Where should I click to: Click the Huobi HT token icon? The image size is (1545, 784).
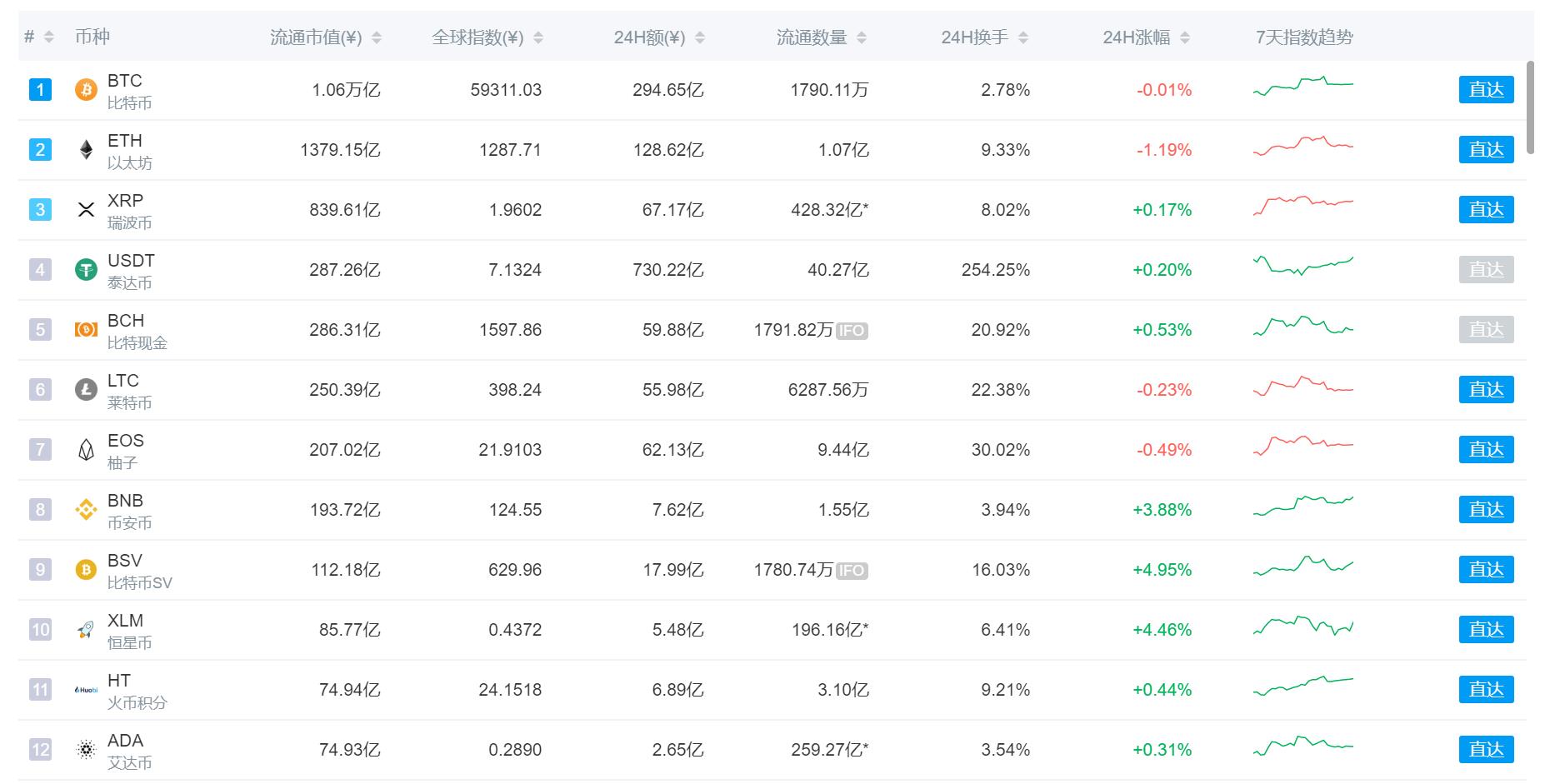tap(86, 689)
